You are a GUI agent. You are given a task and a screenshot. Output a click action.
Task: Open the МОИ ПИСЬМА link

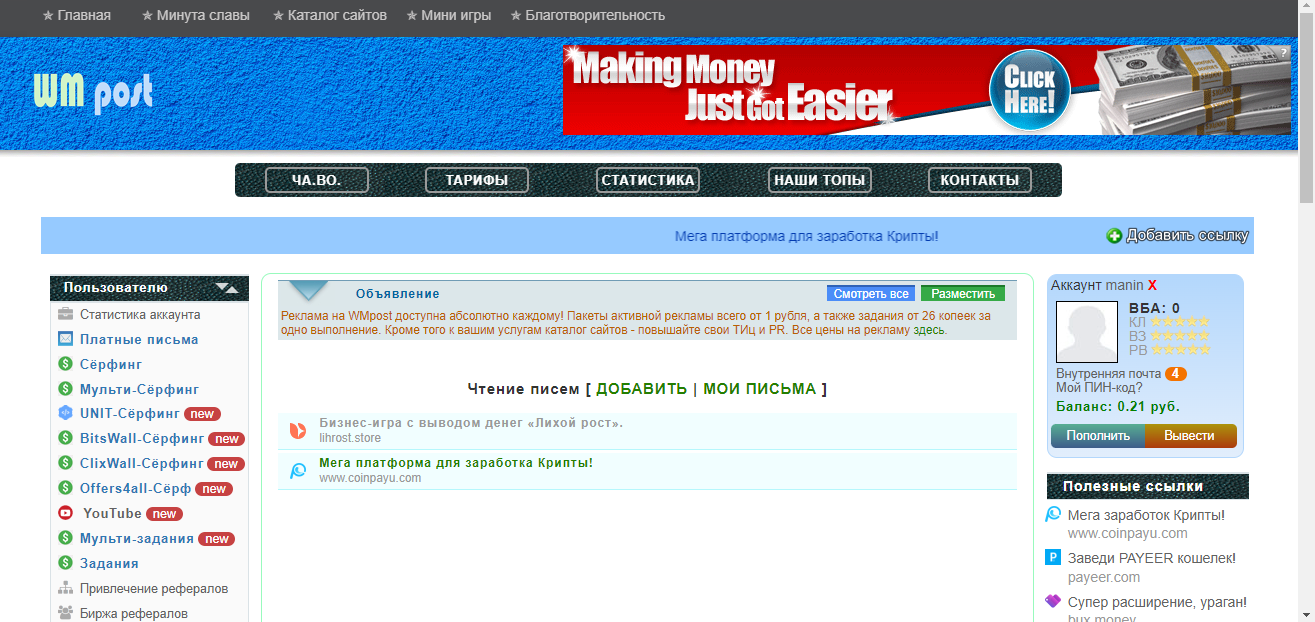coord(760,389)
